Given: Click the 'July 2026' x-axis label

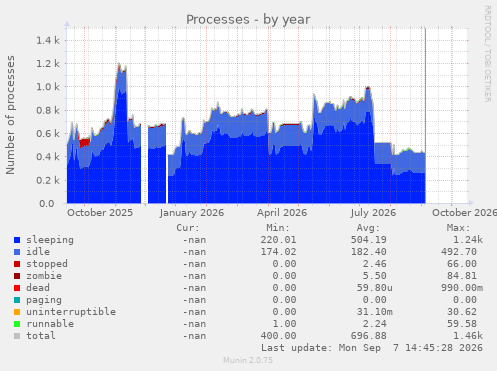Looking at the screenshot, I should (373, 213).
